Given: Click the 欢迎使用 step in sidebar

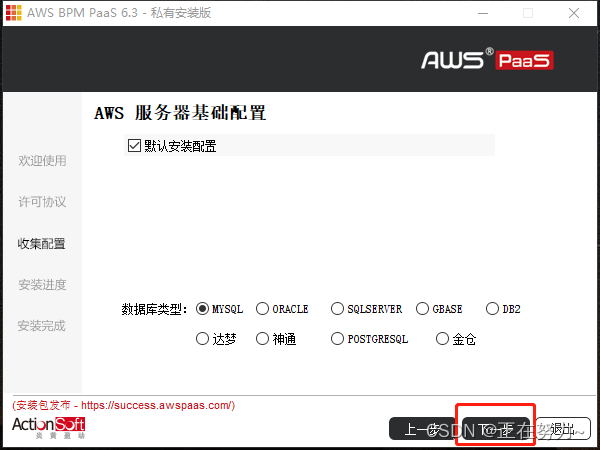Looking at the screenshot, I should (x=42, y=161).
